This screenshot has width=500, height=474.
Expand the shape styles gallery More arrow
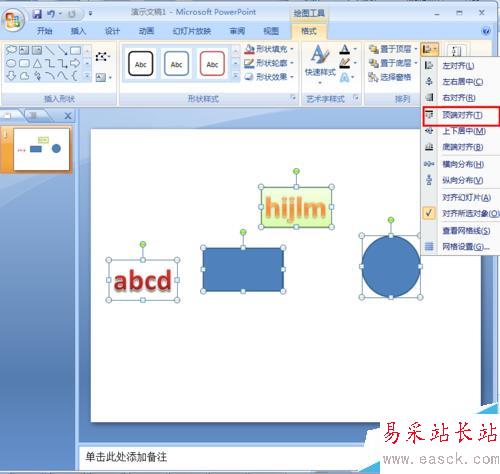click(236, 77)
